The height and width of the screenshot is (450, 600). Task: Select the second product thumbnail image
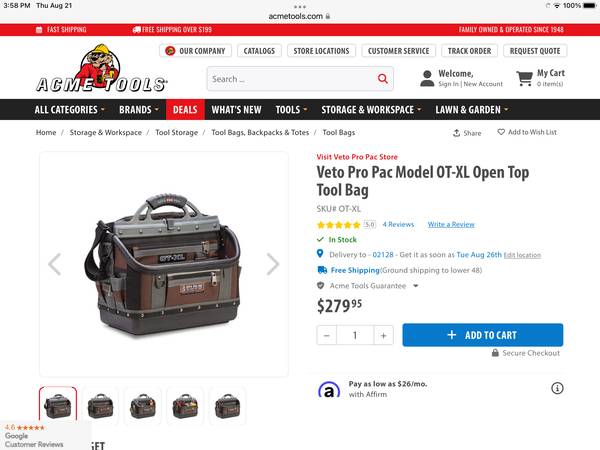click(x=100, y=406)
